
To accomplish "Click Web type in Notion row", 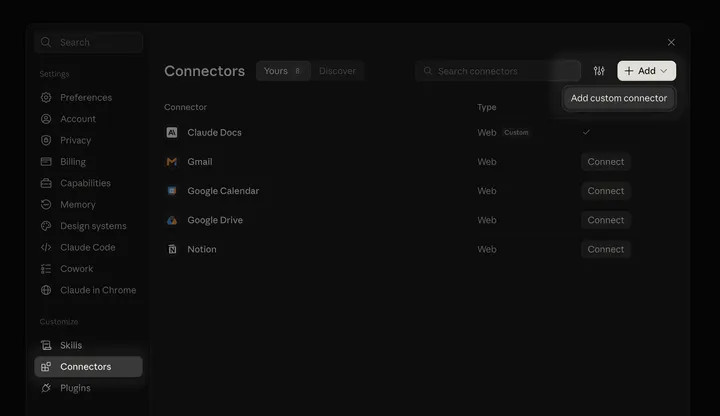I will click(x=487, y=249).
